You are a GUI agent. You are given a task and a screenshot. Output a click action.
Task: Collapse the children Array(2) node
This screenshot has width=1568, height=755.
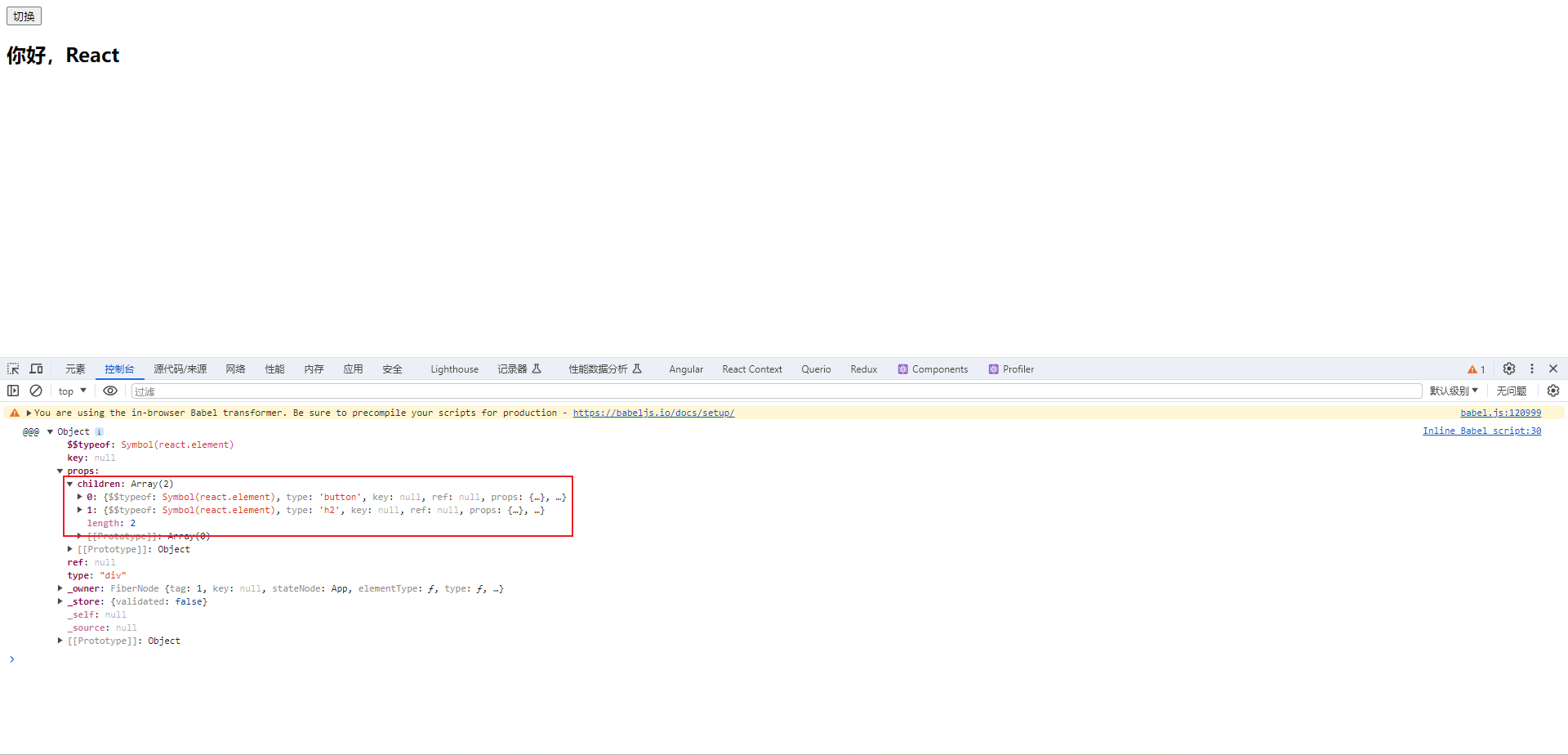coord(70,485)
